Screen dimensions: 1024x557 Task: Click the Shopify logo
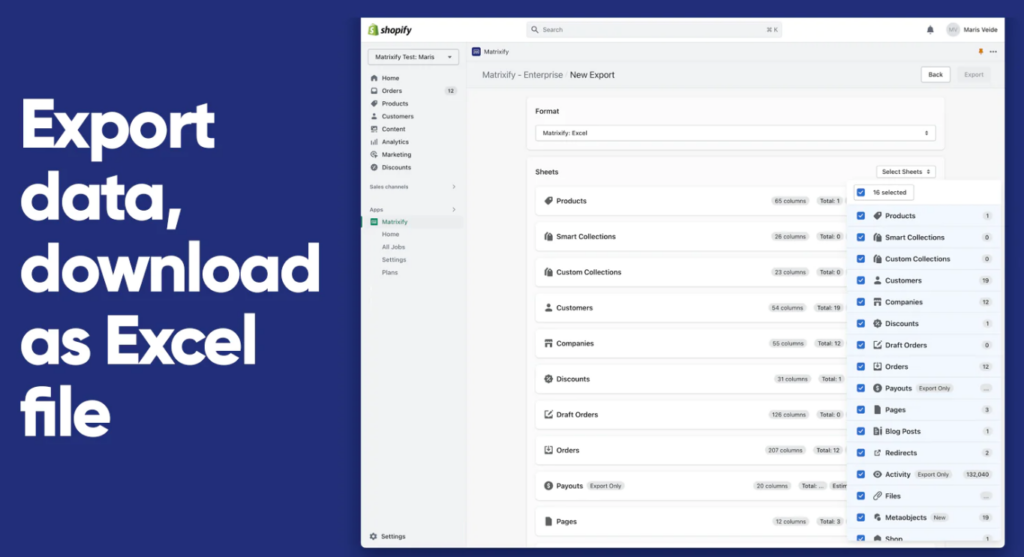(x=390, y=30)
